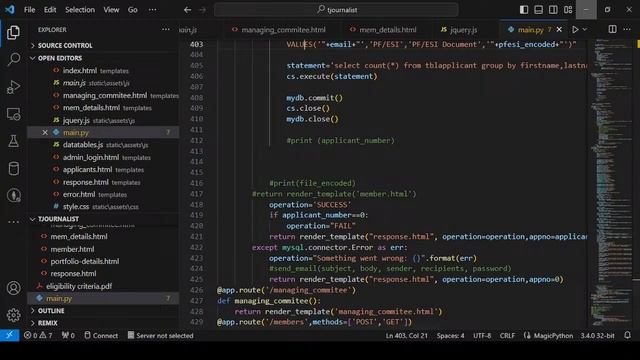This screenshot has width=640, height=360.
Task: Toggle primary side bar visibility
Action: 524,10
